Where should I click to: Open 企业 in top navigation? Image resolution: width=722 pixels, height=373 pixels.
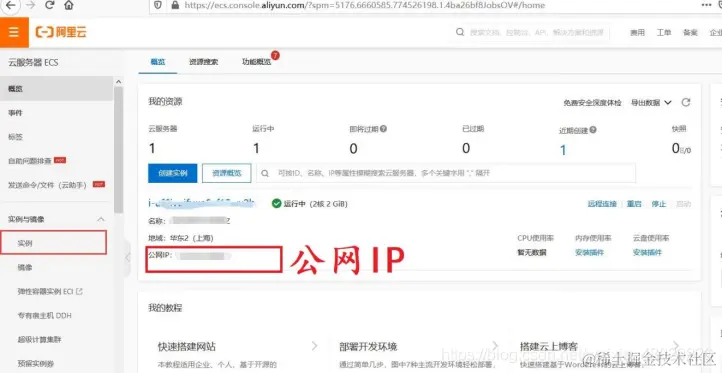coord(716,33)
